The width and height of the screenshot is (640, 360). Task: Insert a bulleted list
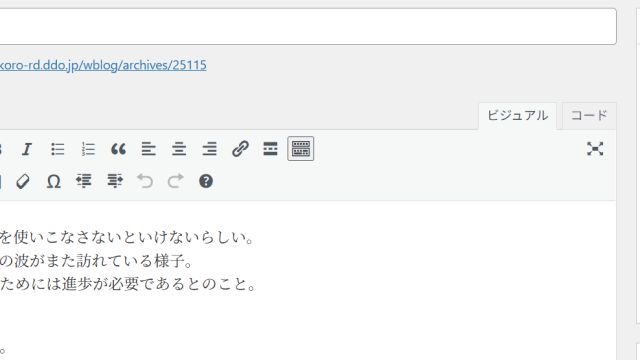(x=58, y=149)
